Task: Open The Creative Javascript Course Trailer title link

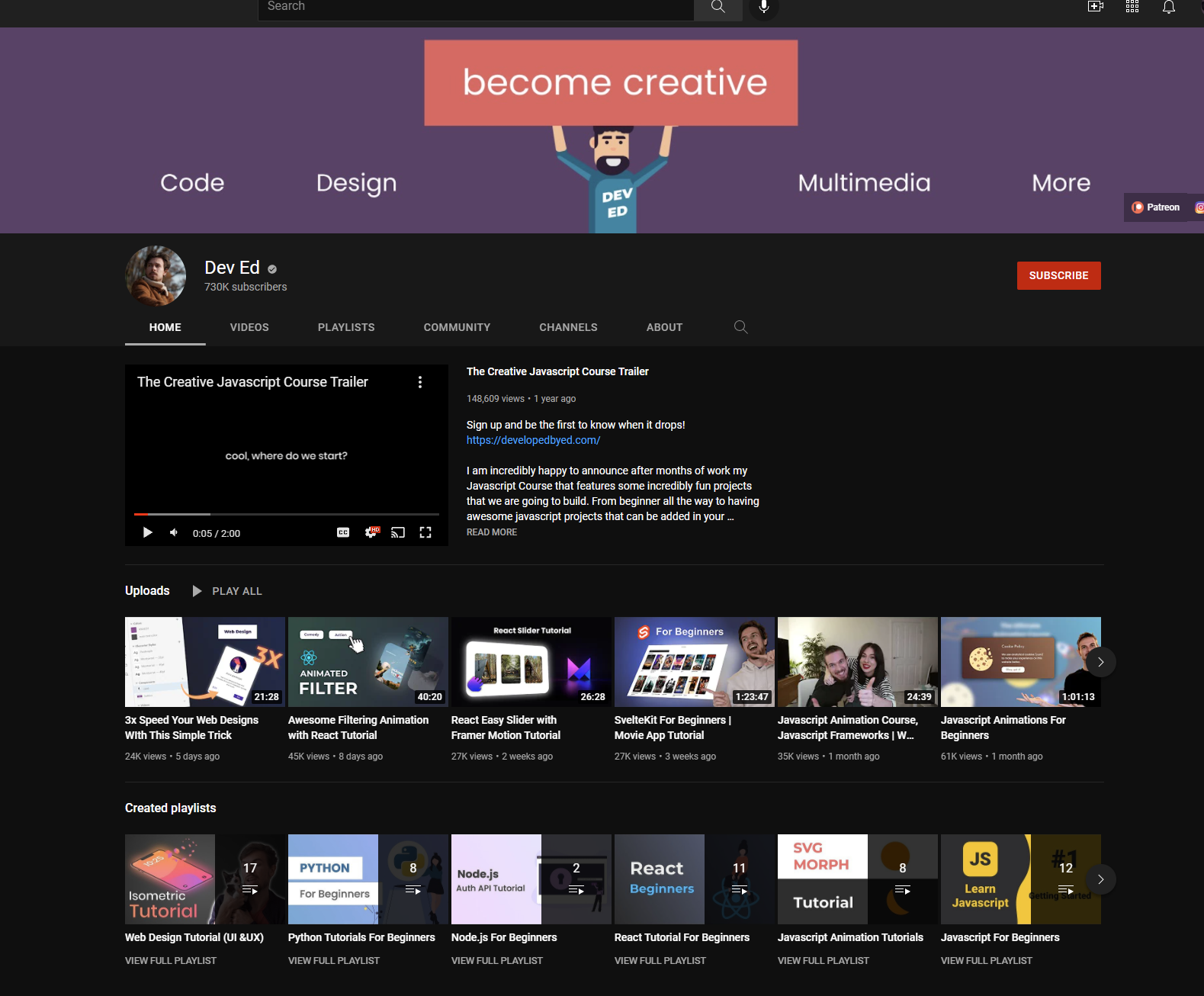Action: [557, 371]
